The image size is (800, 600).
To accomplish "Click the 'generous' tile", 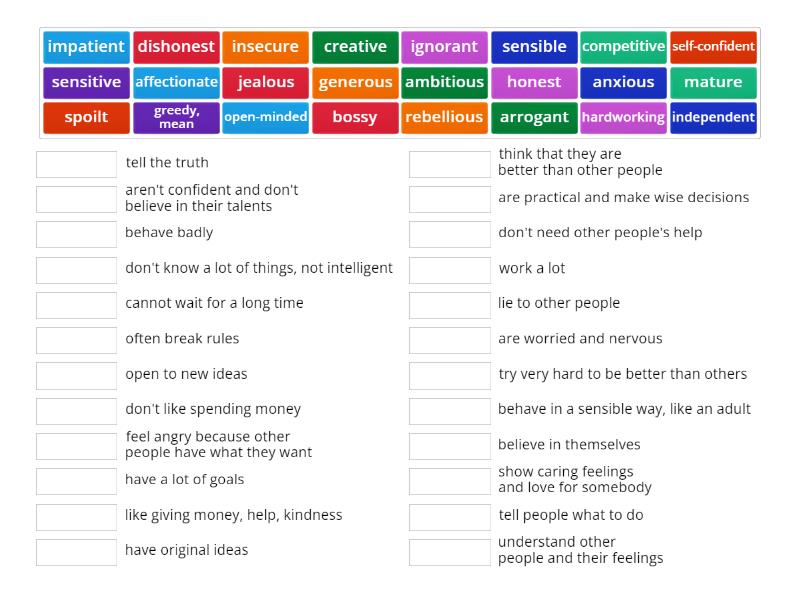I will (x=355, y=82).
